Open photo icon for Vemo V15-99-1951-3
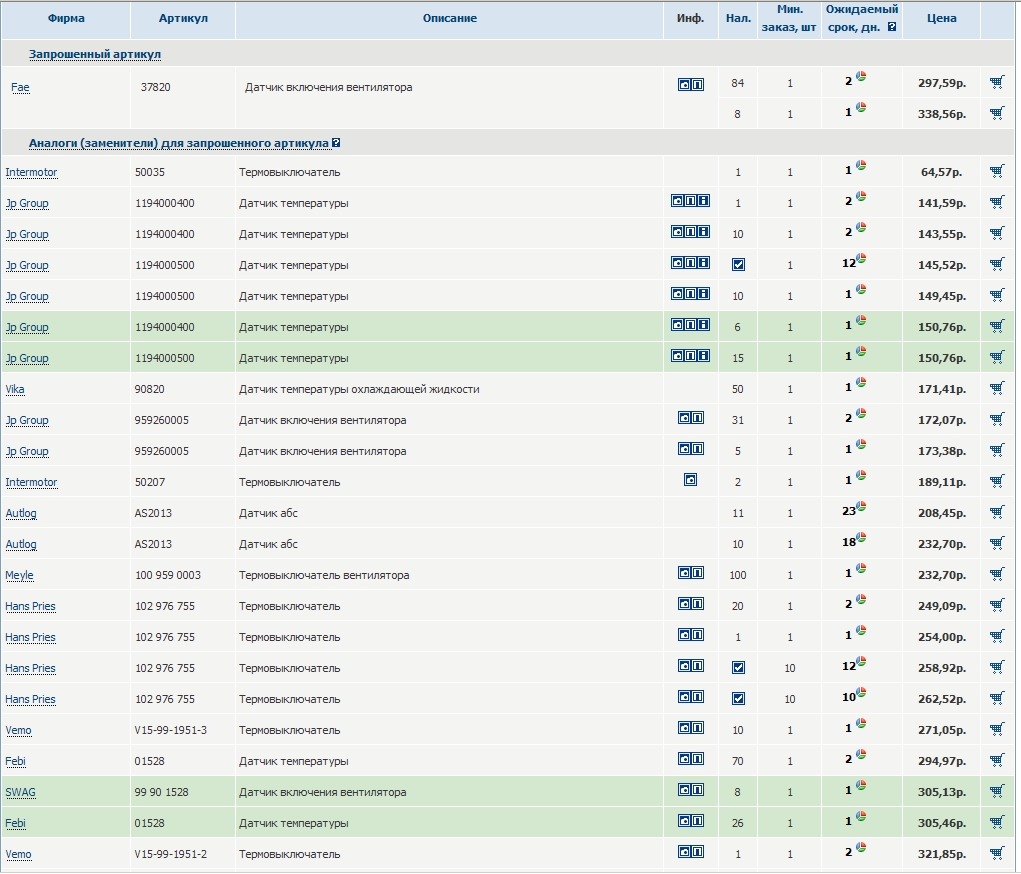The height and width of the screenshot is (874, 1021). tap(684, 728)
